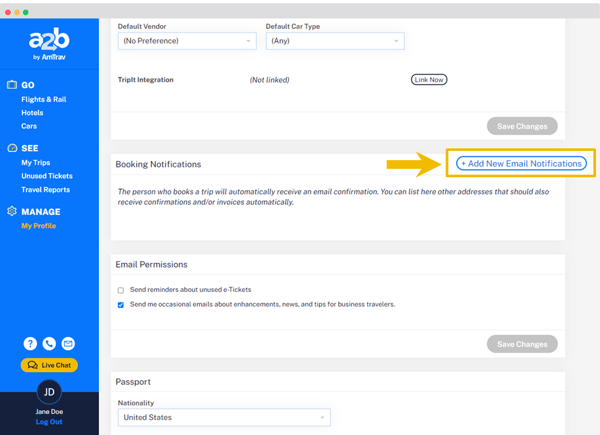Click the a2b by AmTrav logo
The width and height of the screenshot is (600, 435).
pos(49,44)
